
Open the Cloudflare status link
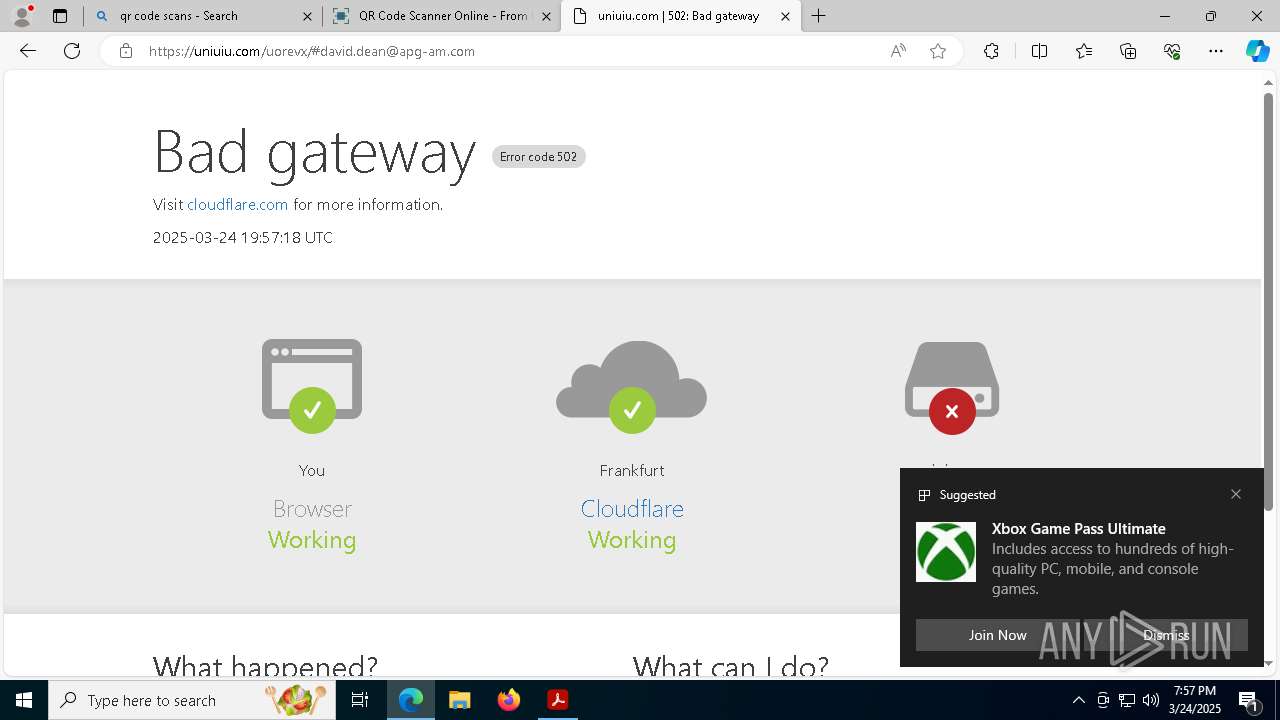click(632, 508)
